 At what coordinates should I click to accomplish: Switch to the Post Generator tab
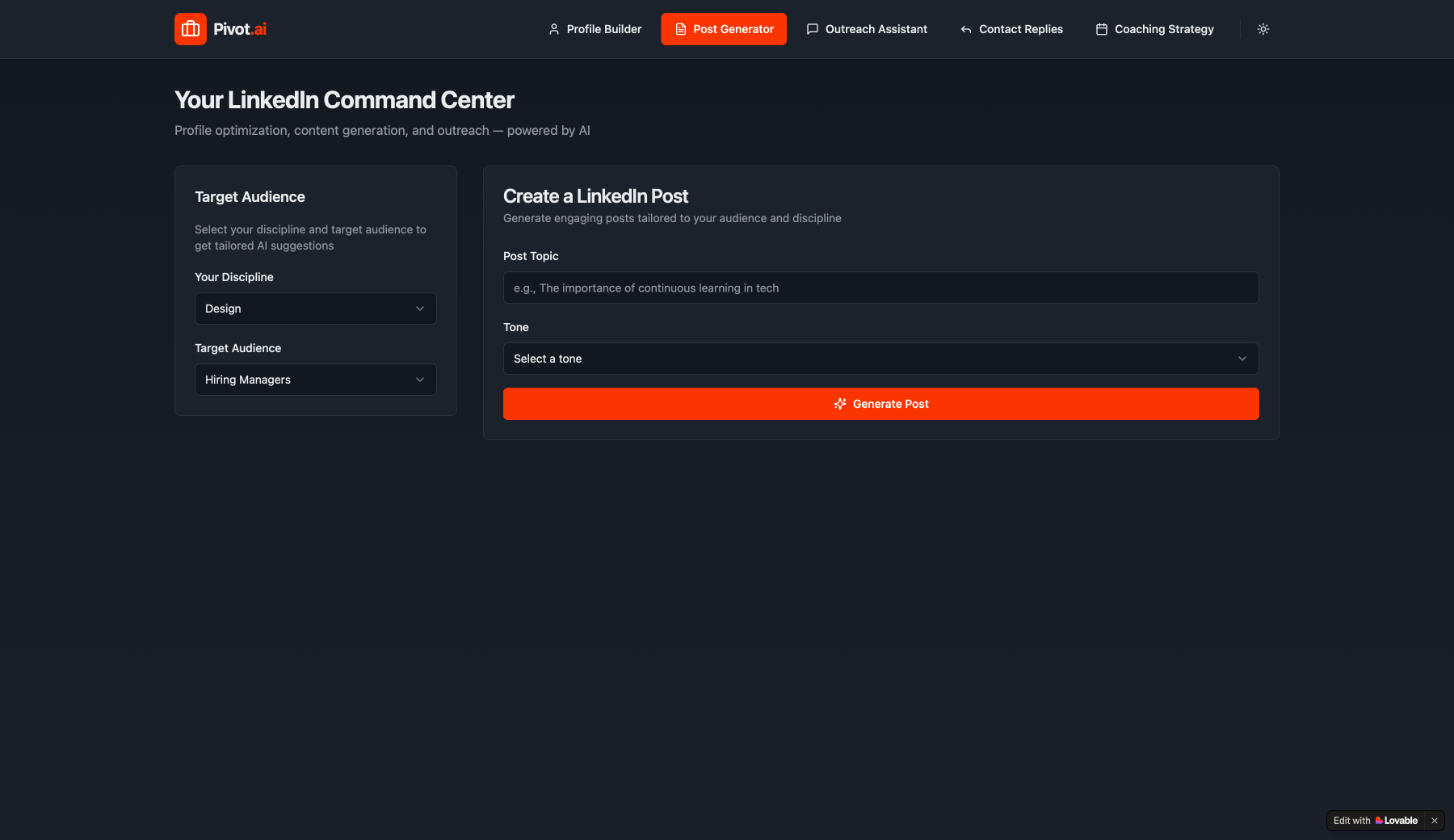point(724,29)
